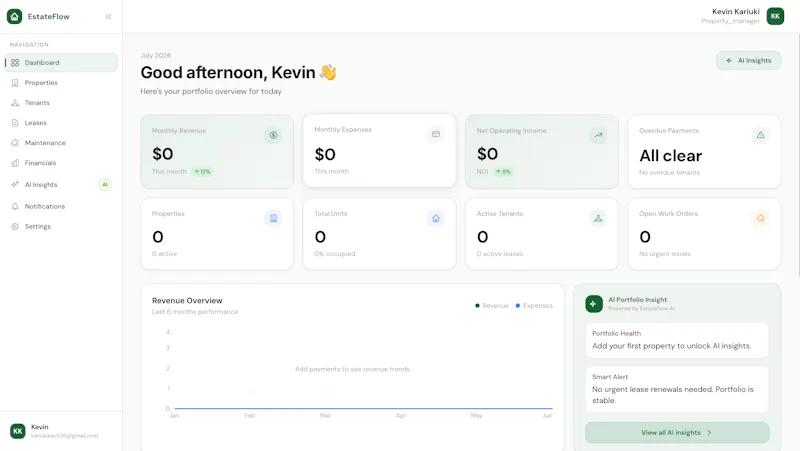
Task: Click the Total Units house icon
Action: [436, 218]
